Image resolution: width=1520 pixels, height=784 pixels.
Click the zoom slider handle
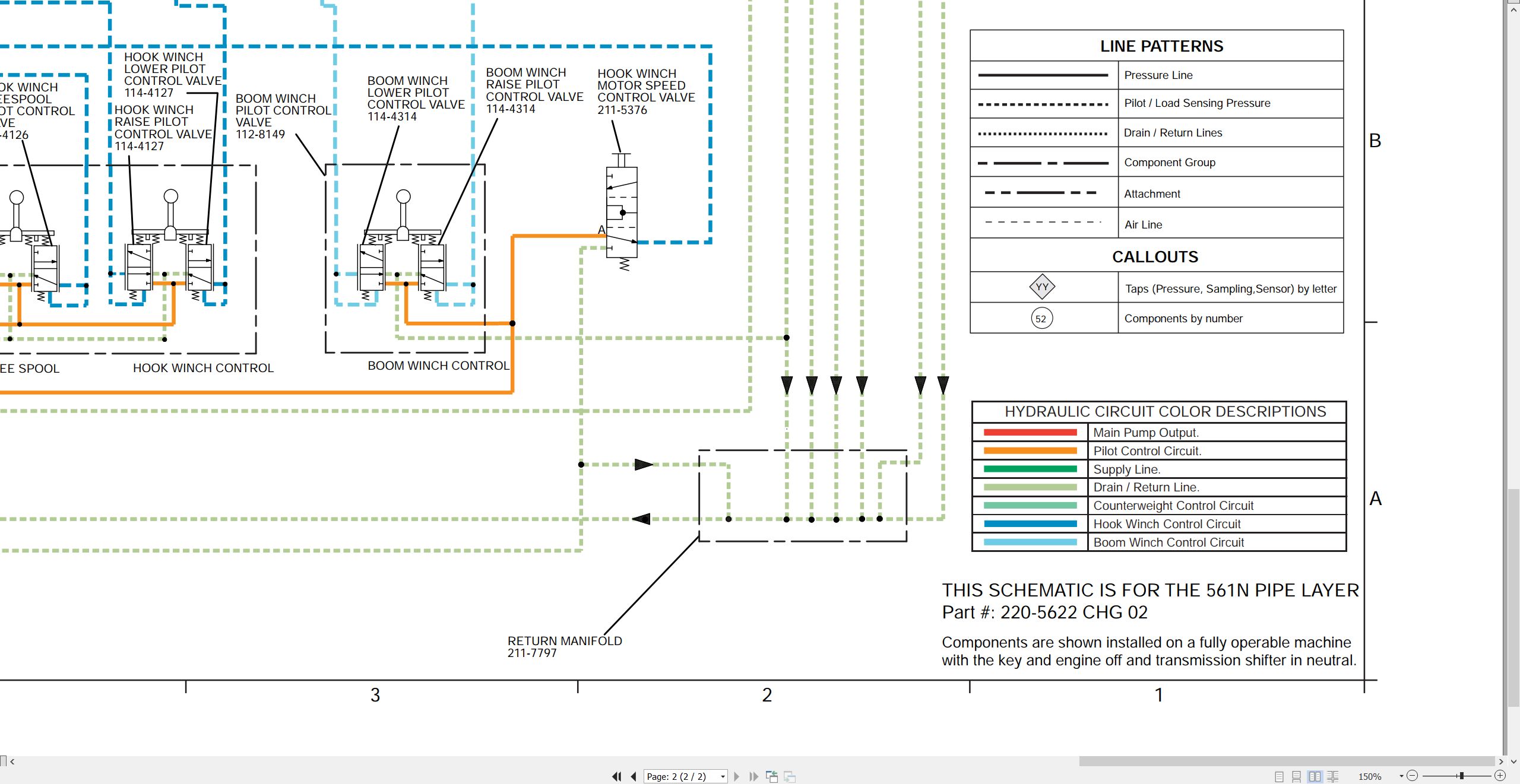pos(1461,776)
